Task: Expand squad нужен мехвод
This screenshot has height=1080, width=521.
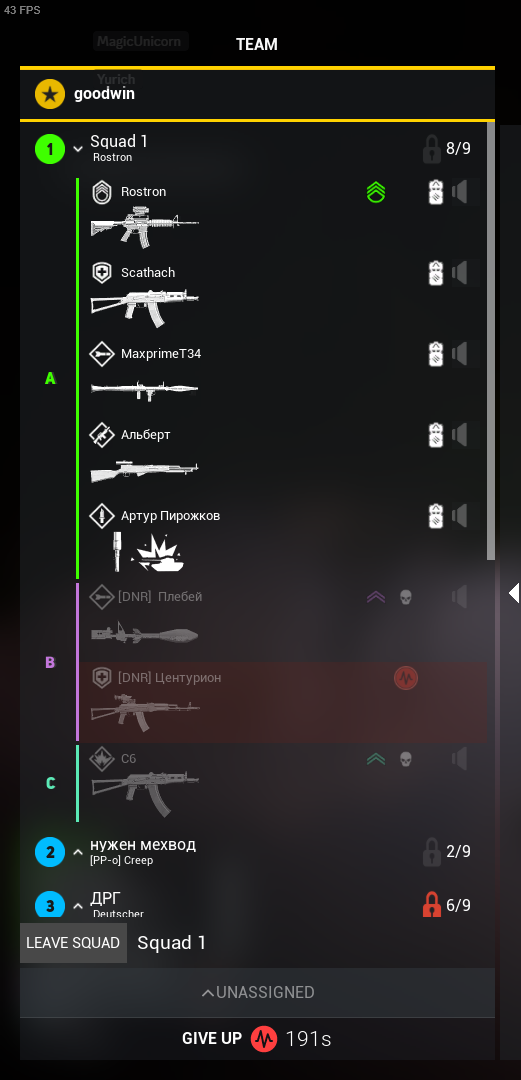Action: pos(78,852)
